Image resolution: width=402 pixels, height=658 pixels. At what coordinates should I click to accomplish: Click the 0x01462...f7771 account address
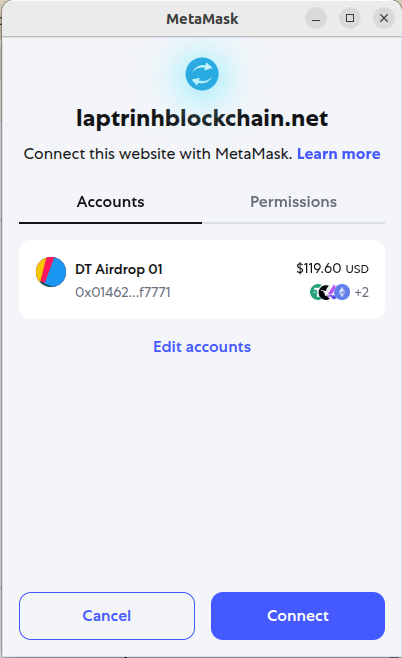[123, 292]
